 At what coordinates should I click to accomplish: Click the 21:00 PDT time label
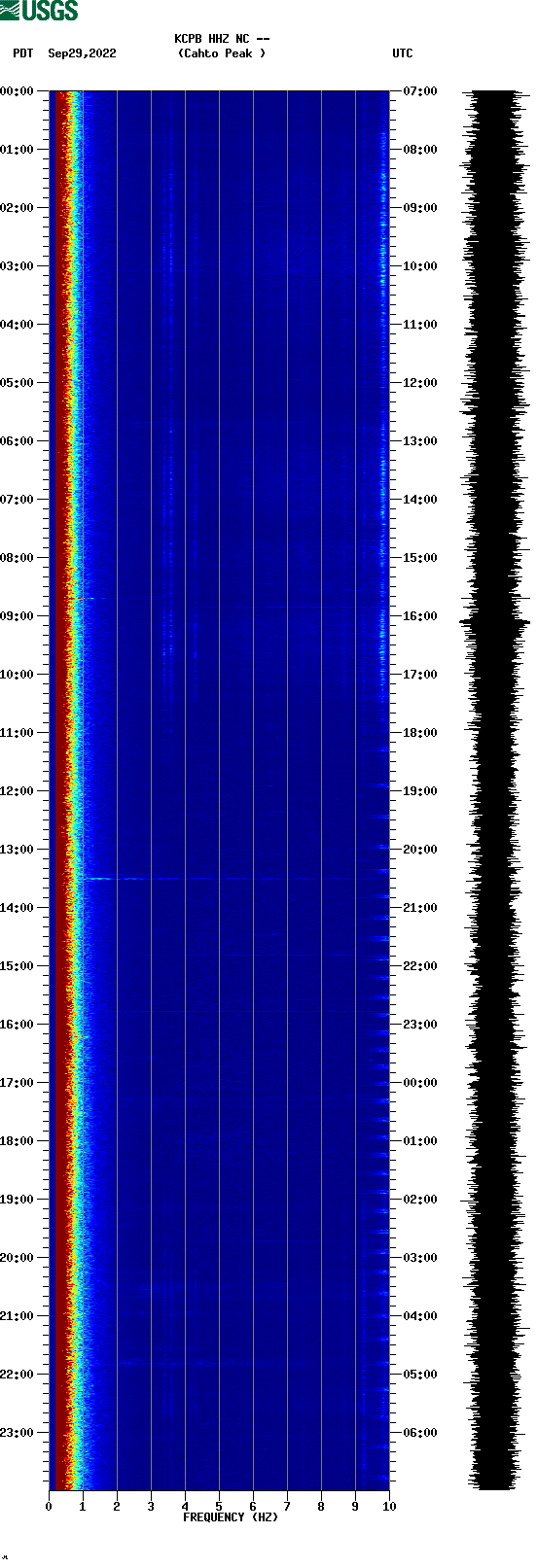pyautogui.click(x=18, y=1316)
